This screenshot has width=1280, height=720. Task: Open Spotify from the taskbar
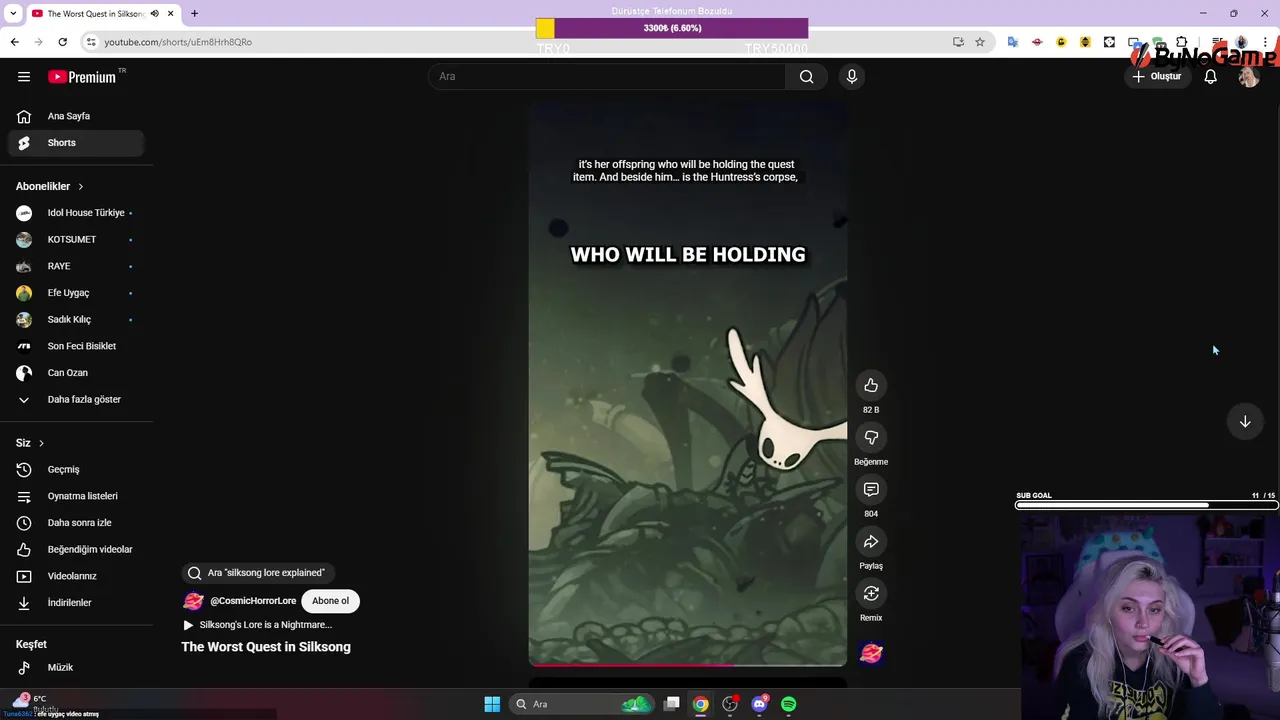click(x=788, y=704)
